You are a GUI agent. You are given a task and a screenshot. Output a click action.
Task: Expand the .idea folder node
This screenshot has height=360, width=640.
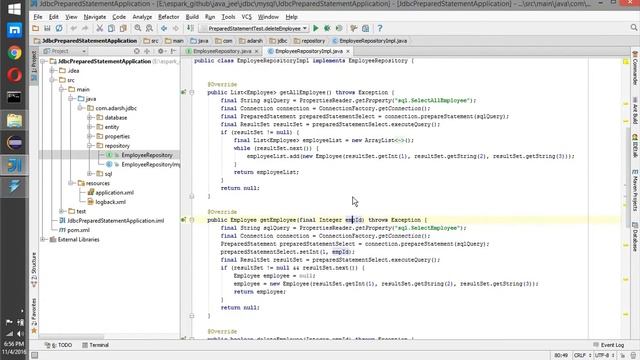pyautogui.click(x=52, y=71)
